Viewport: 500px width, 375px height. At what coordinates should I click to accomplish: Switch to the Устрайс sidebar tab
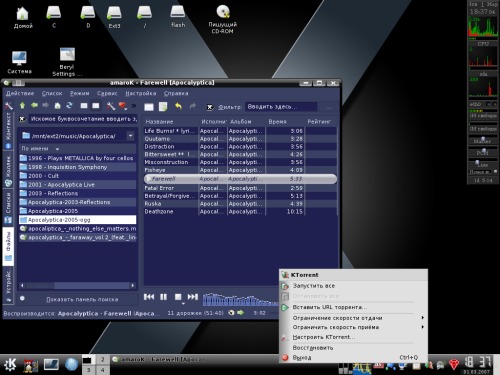8,286
